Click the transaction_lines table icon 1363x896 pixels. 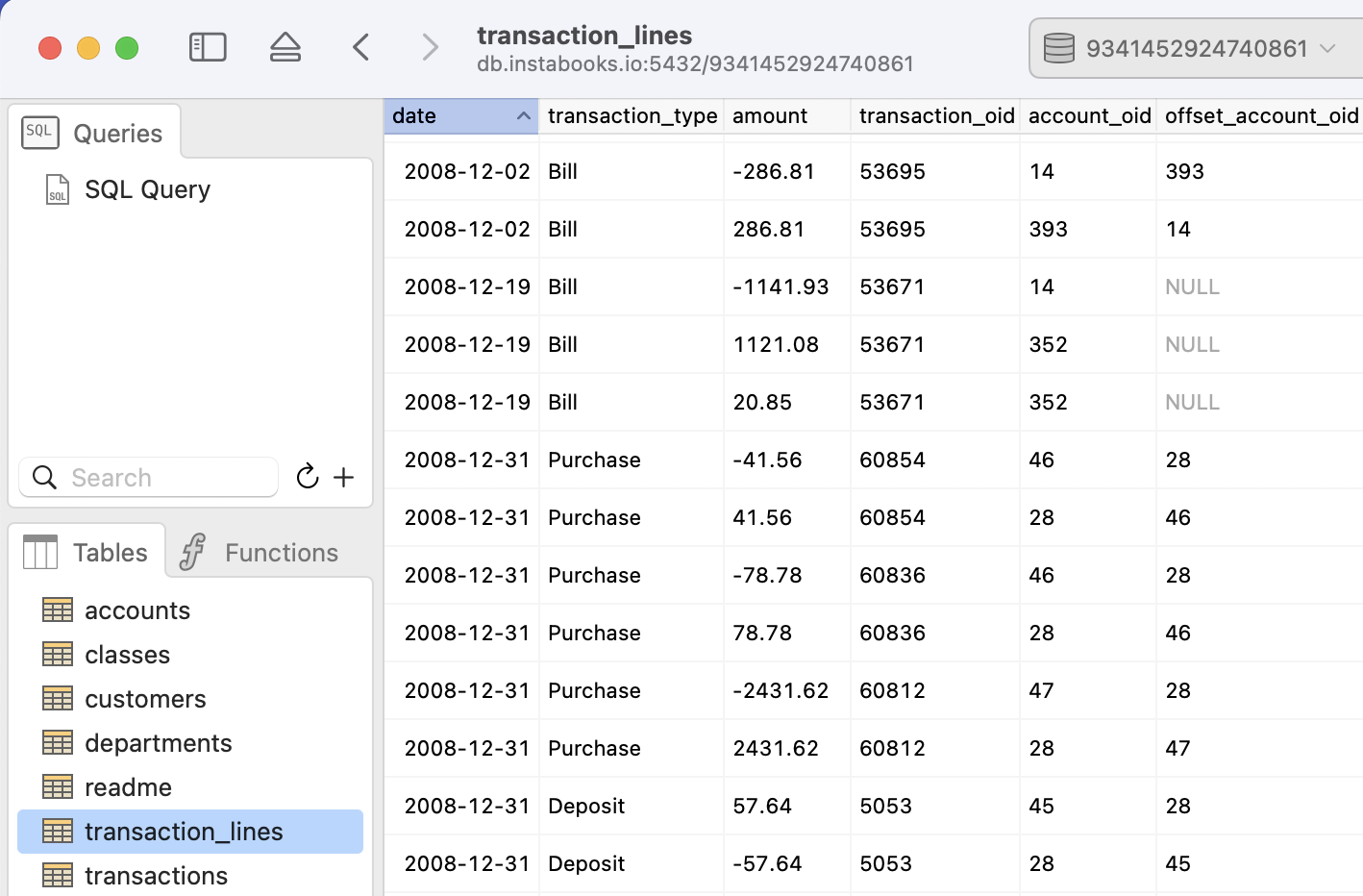58,832
